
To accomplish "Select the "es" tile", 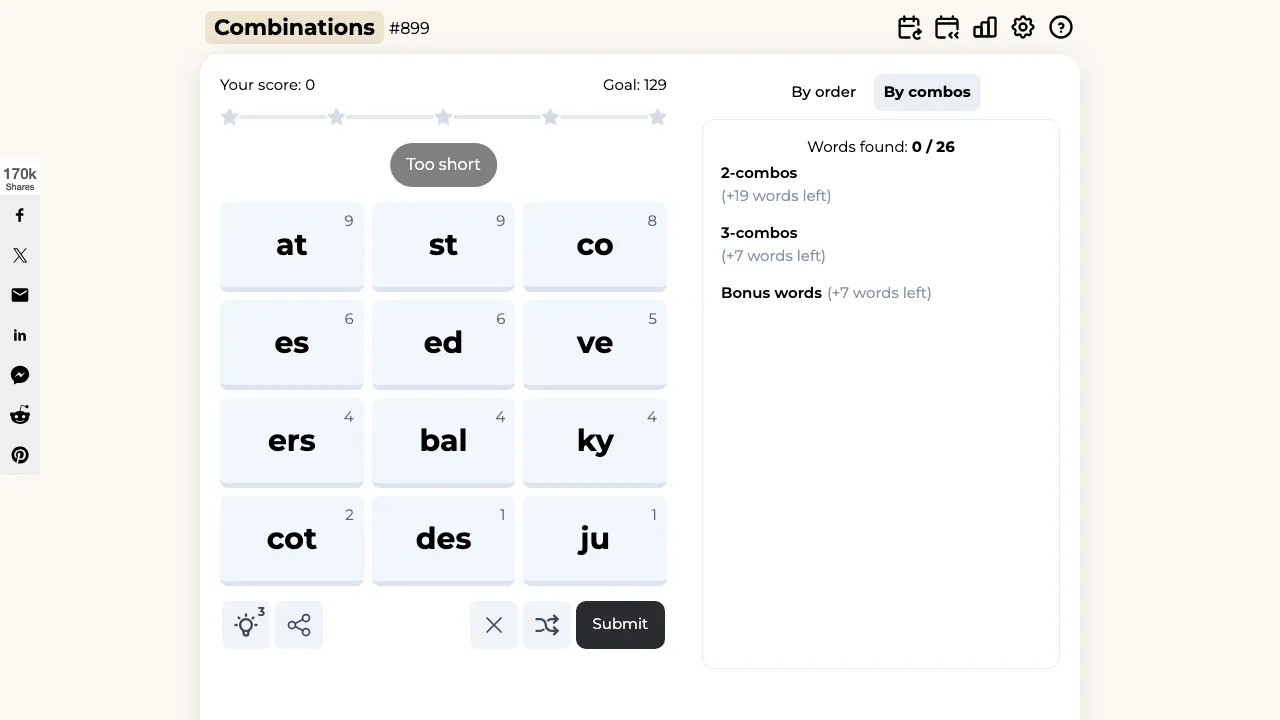I will 292,344.
